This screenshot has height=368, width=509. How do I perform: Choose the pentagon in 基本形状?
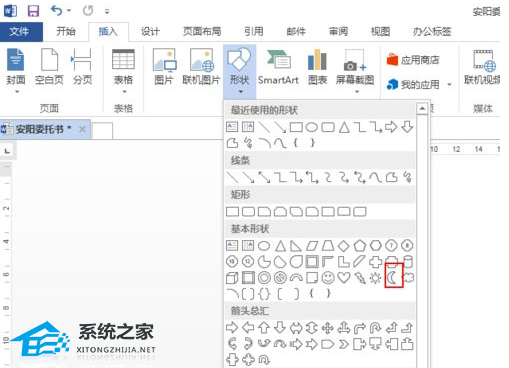[360, 246]
